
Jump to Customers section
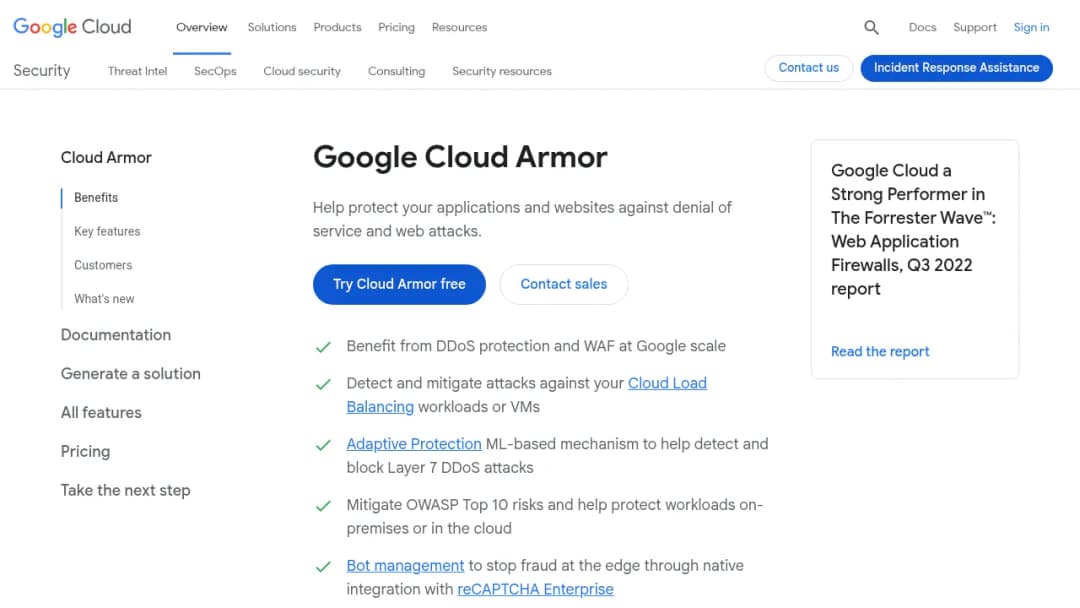click(x=103, y=265)
